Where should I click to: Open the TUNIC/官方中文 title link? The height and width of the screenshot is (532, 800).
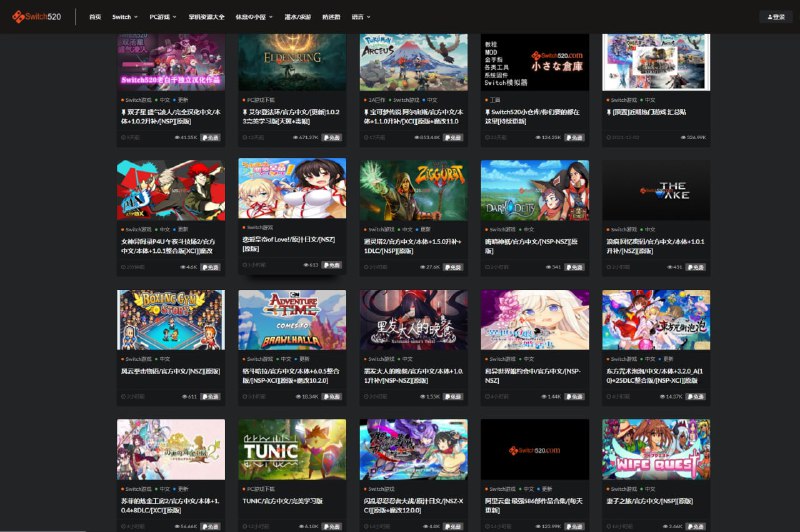click(285, 501)
